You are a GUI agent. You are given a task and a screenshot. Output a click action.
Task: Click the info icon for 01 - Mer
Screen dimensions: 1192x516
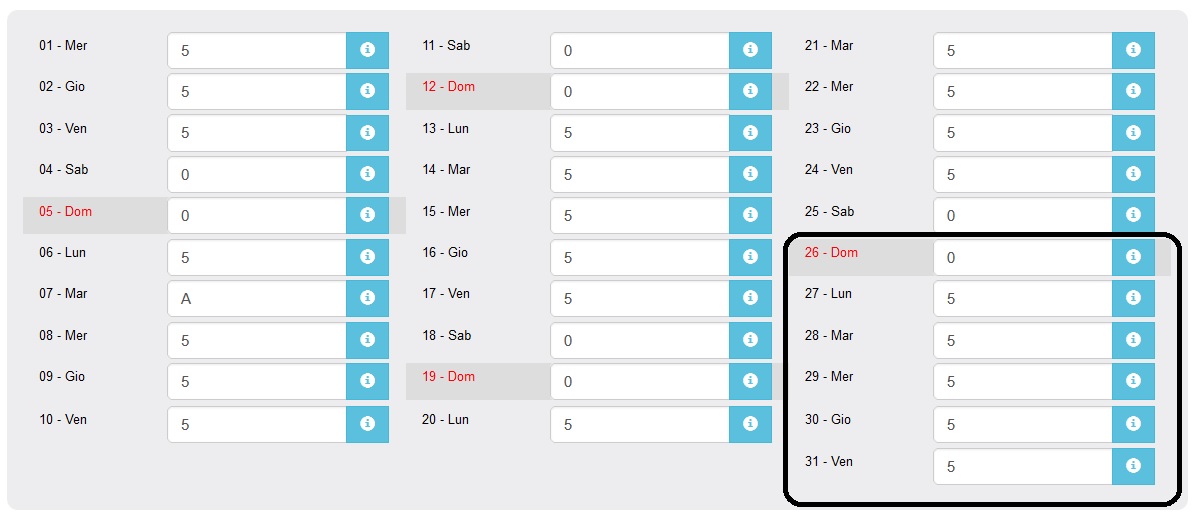tap(367, 50)
